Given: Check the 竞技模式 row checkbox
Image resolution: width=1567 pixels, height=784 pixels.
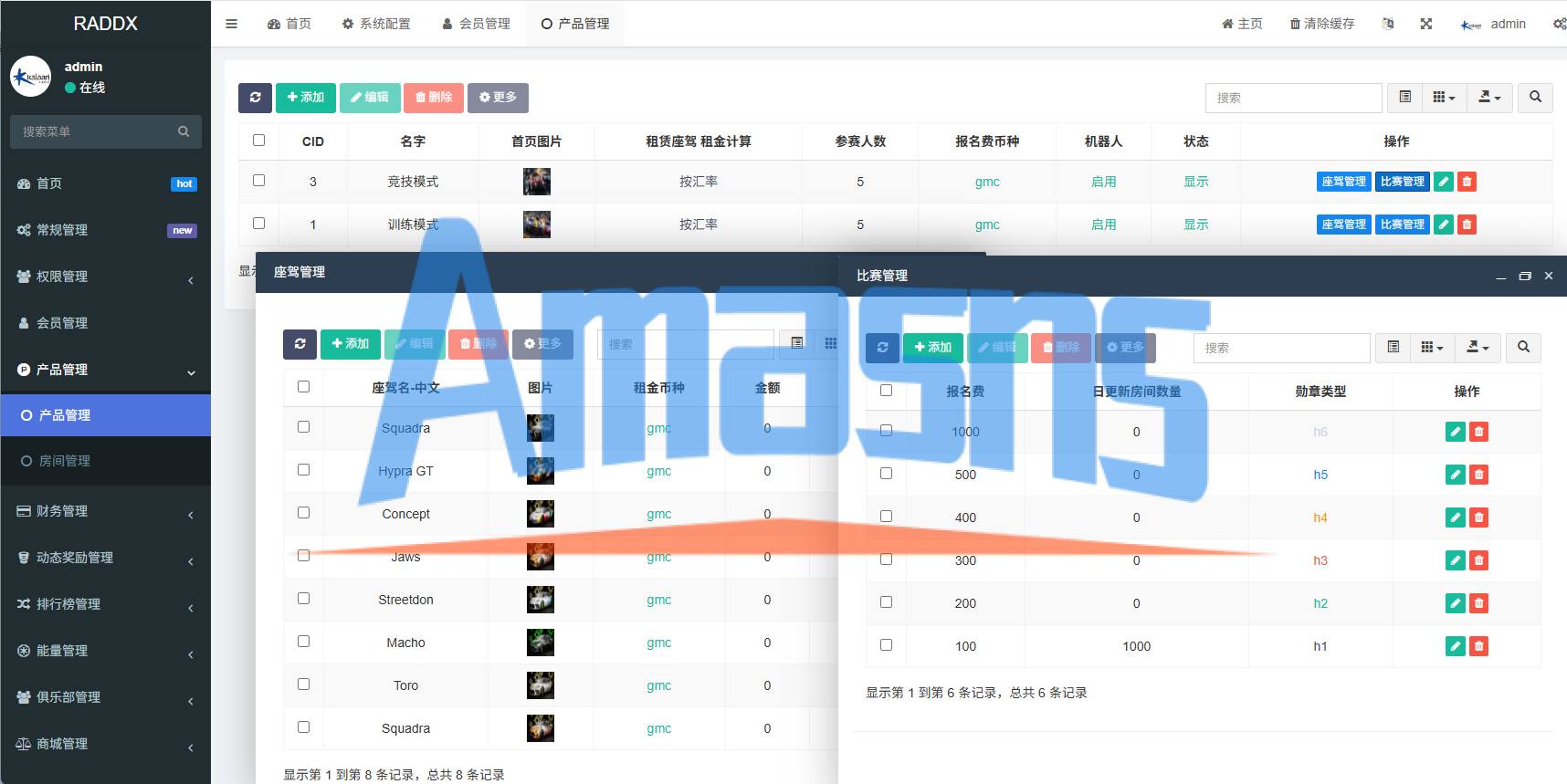Looking at the screenshot, I should [x=259, y=181].
